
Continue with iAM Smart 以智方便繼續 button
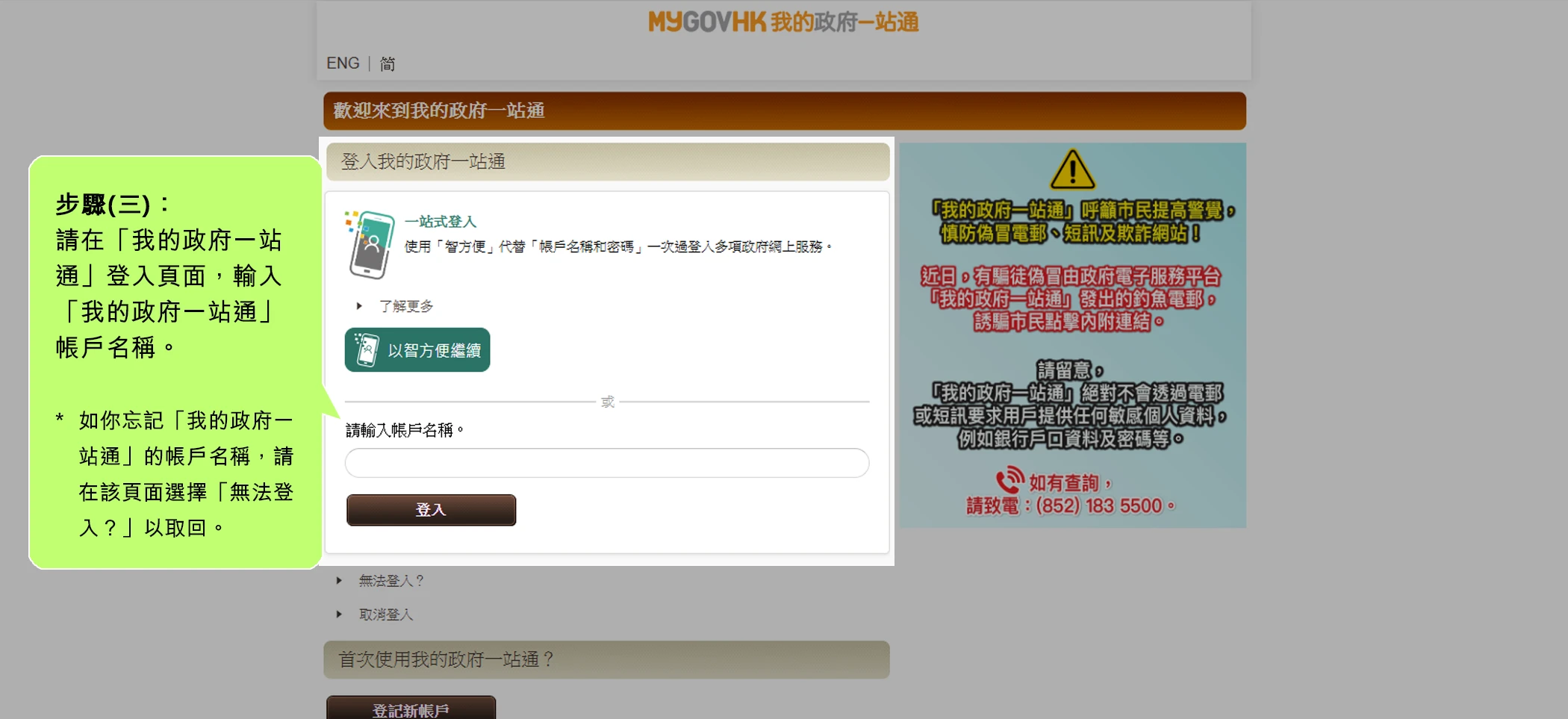tap(417, 349)
